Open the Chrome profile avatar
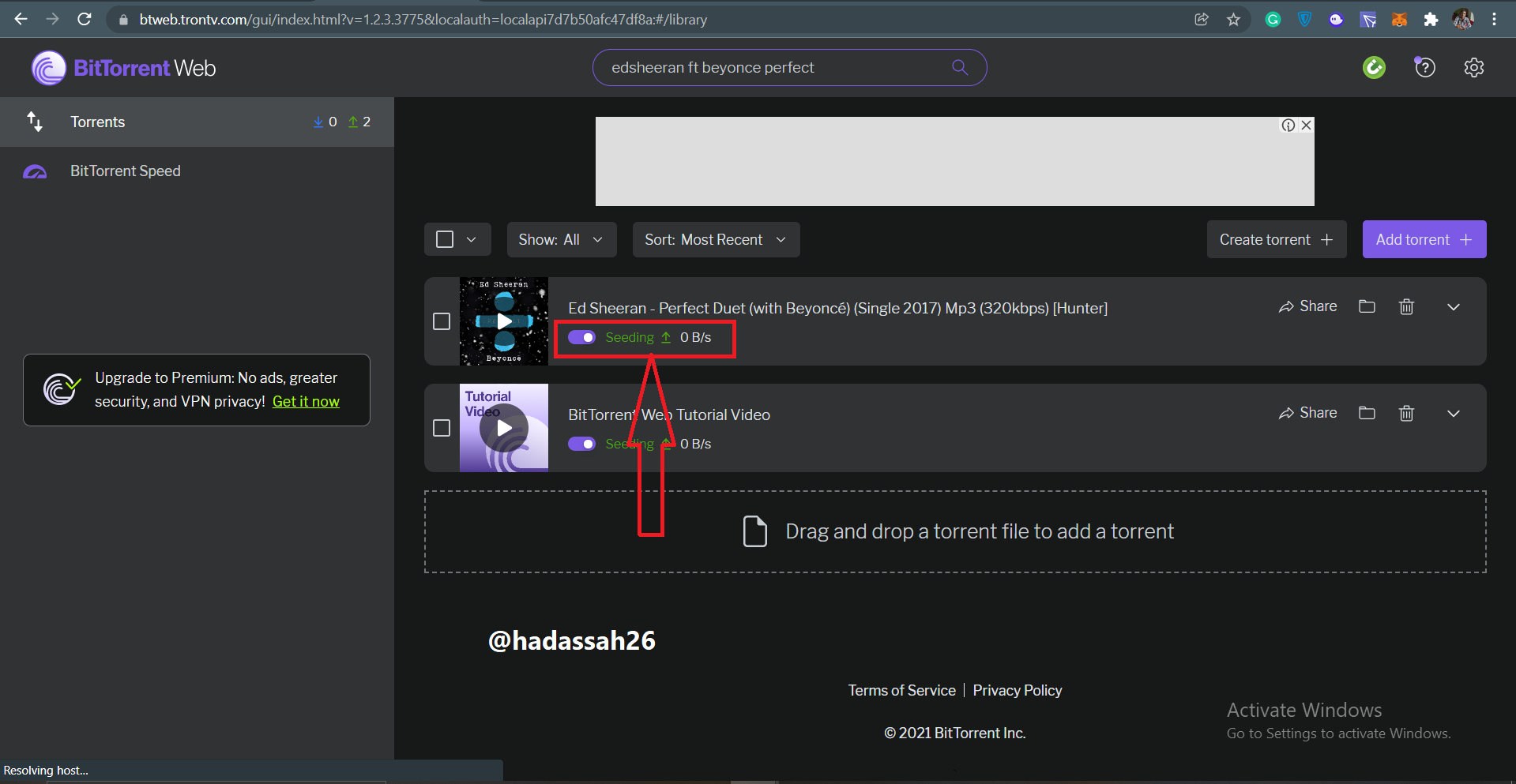Viewport: 1516px width, 784px height. tap(1463, 20)
